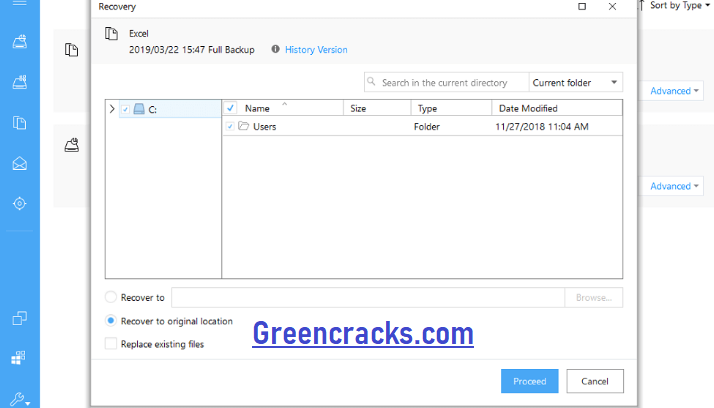The height and width of the screenshot is (408, 714).
Task: Click the Excel backup file icon in Recovery header
Action: (112, 34)
